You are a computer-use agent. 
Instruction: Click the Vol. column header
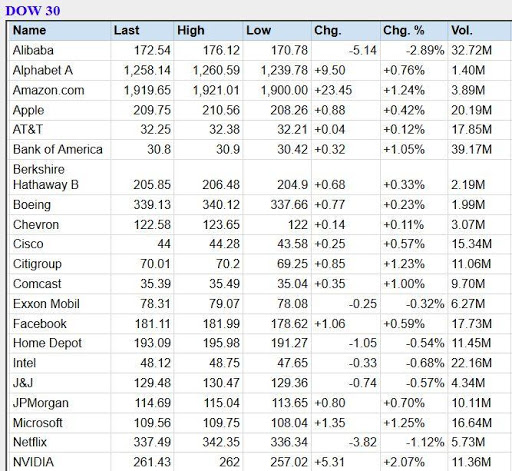(462, 30)
